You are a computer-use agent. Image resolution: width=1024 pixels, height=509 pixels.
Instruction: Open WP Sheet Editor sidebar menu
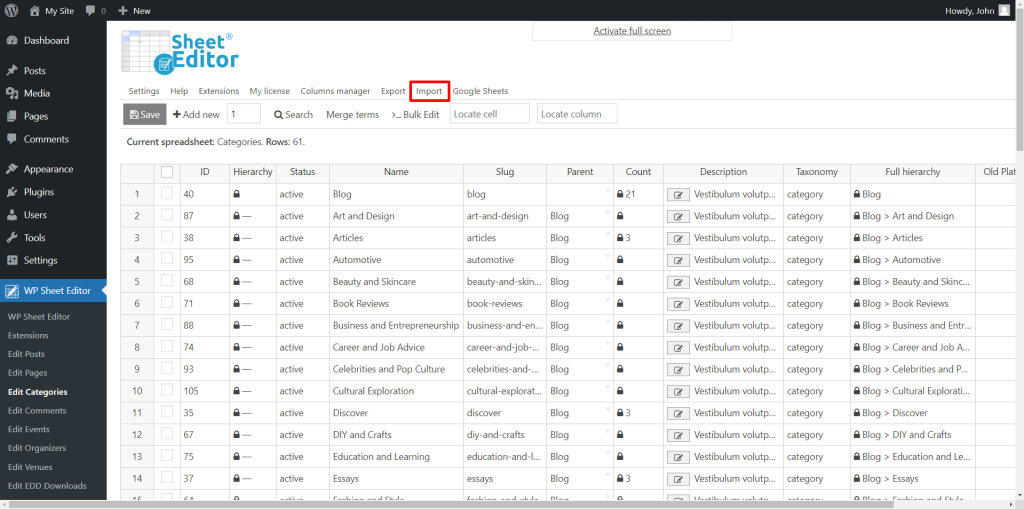click(x=54, y=291)
